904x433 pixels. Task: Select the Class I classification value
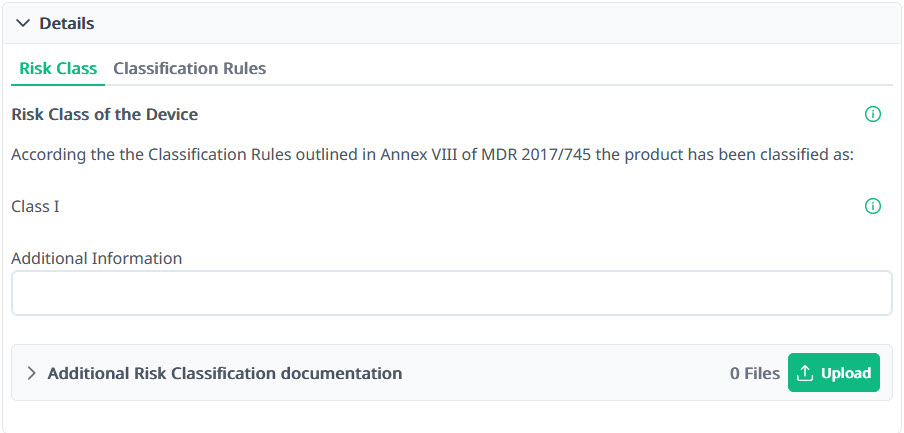[x=36, y=207]
